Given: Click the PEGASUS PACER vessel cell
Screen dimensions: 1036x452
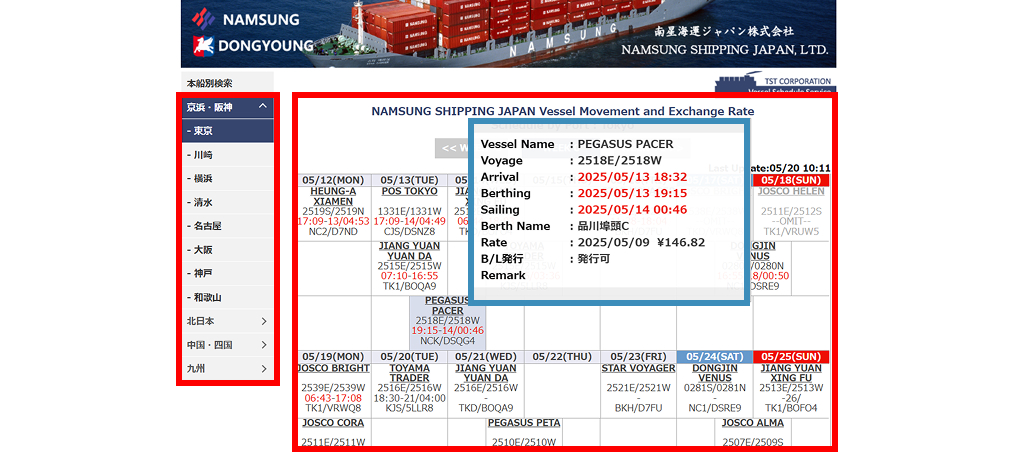Looking at the screenshot, I should pos(447,322).
